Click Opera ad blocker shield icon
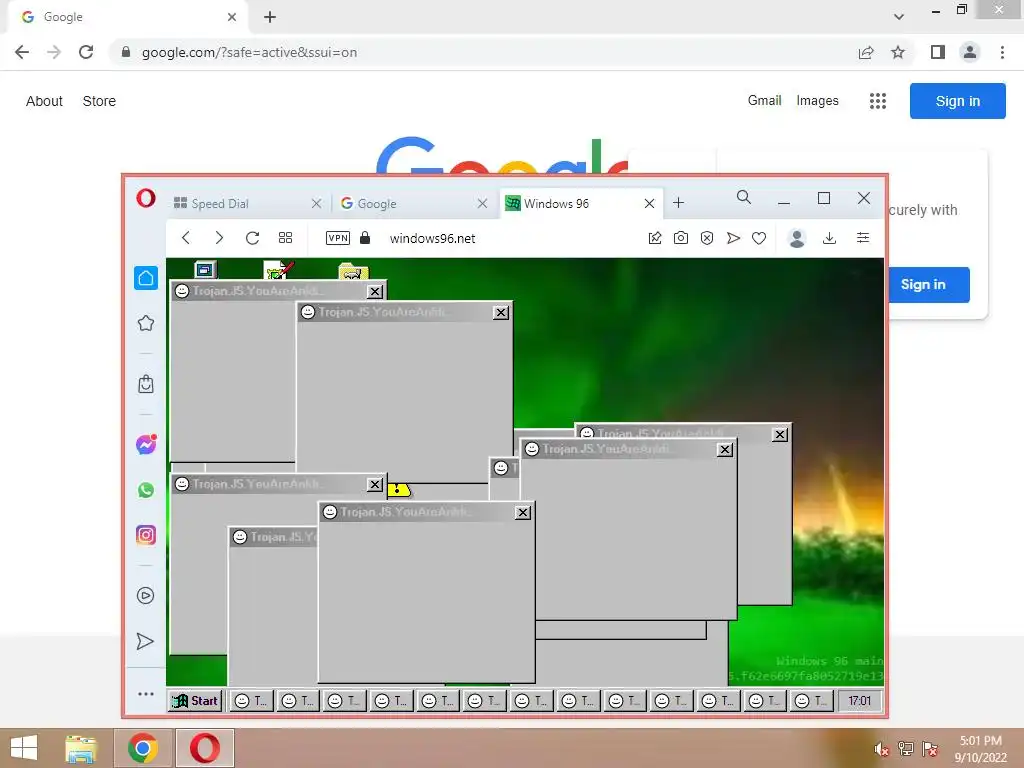 point(707,238)
